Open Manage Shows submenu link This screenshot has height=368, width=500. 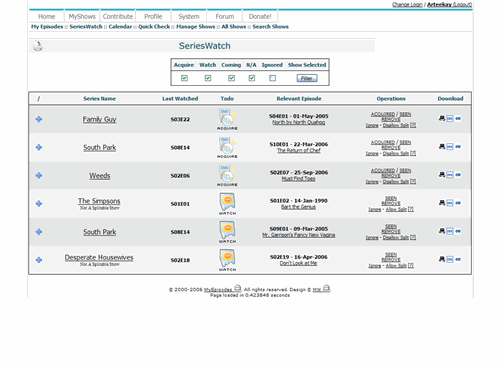[x=196, y=27]
